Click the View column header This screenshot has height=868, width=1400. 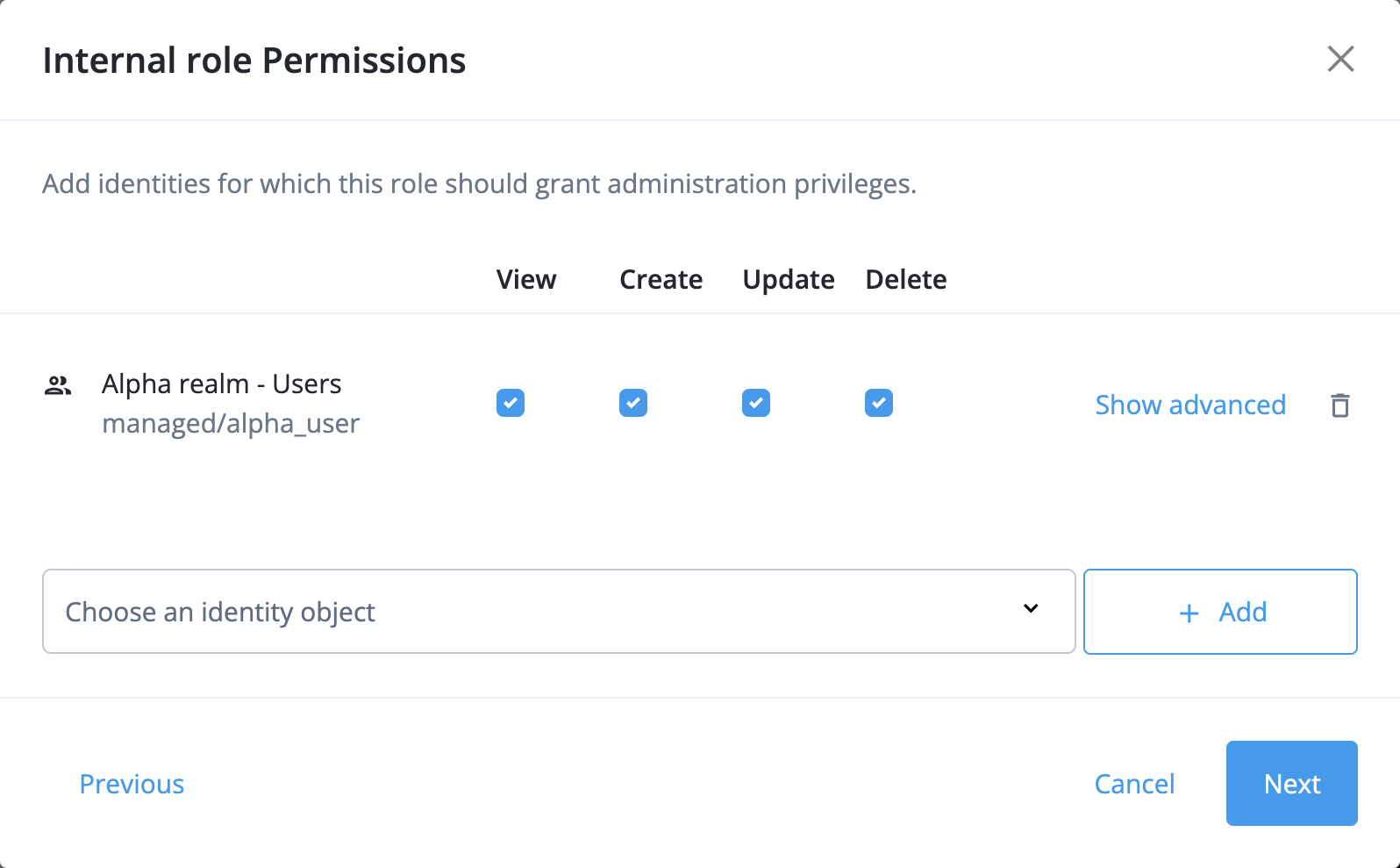(x=526, y=279)
